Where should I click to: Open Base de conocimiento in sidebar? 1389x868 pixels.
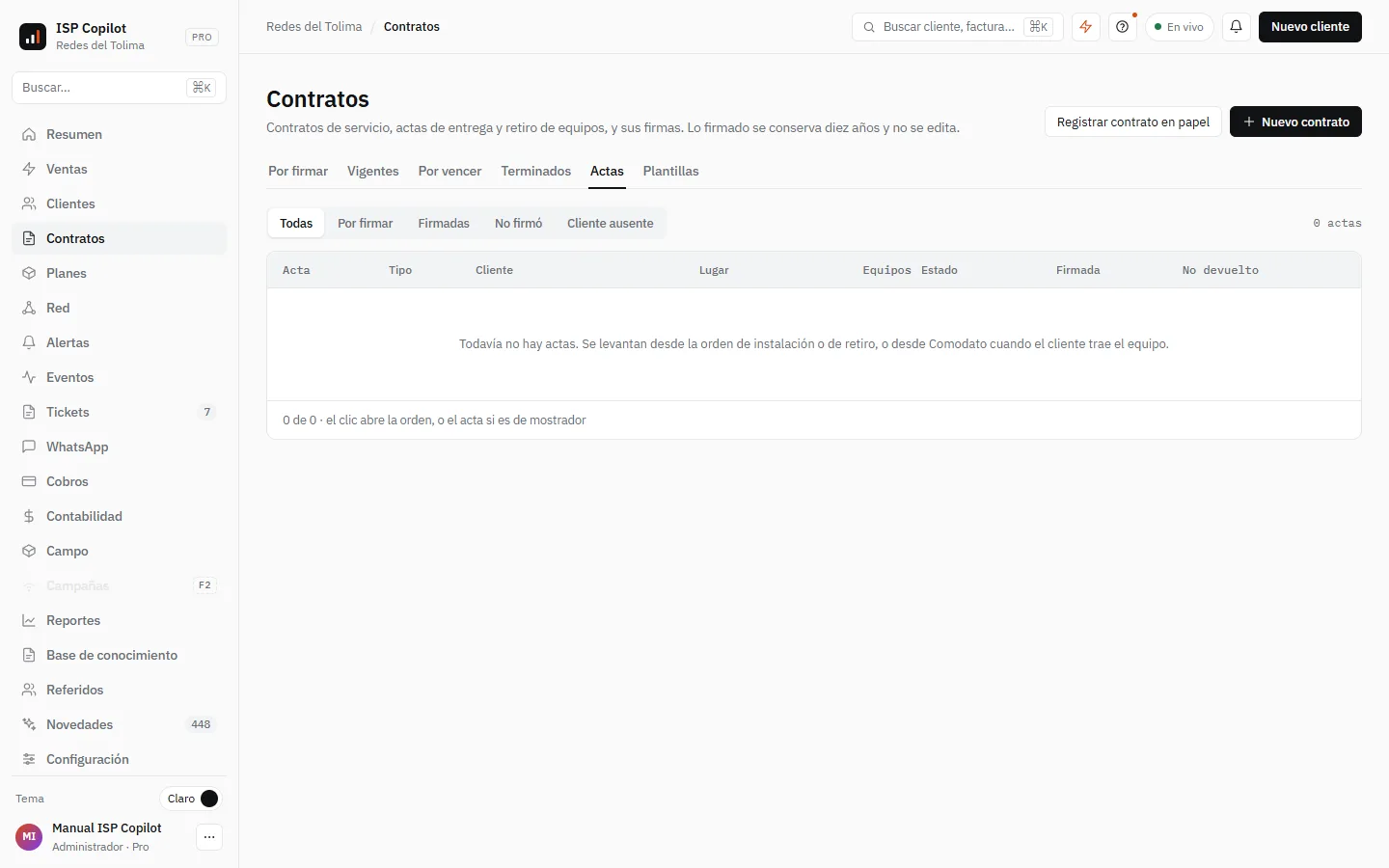point(119,656)
